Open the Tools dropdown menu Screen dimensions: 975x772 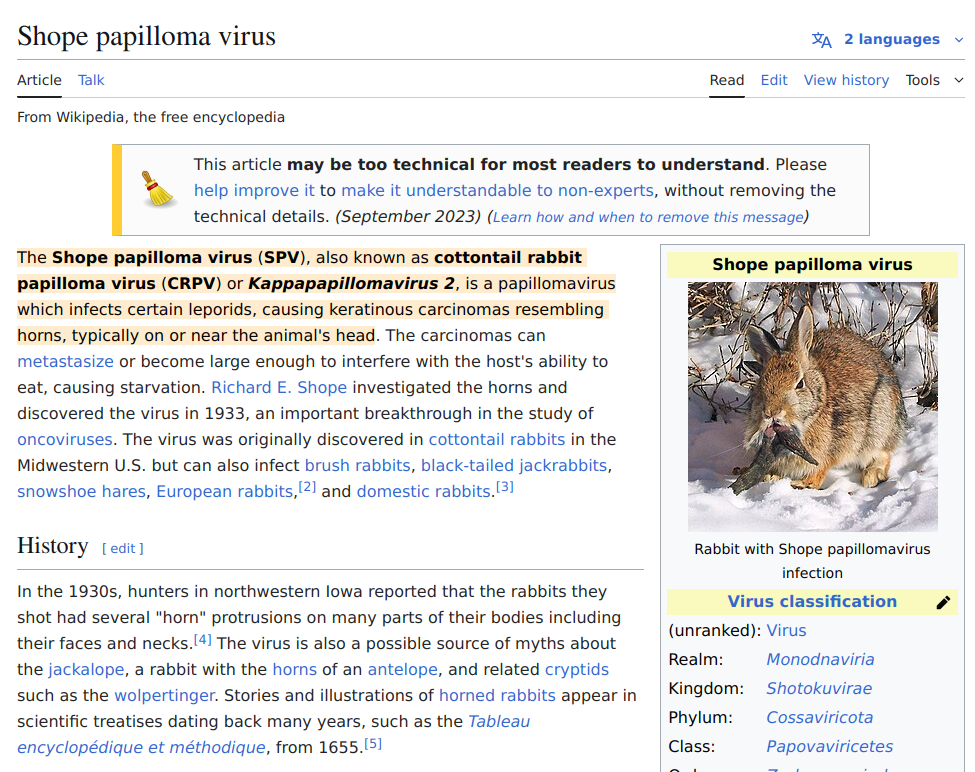(x=934, y=80)
